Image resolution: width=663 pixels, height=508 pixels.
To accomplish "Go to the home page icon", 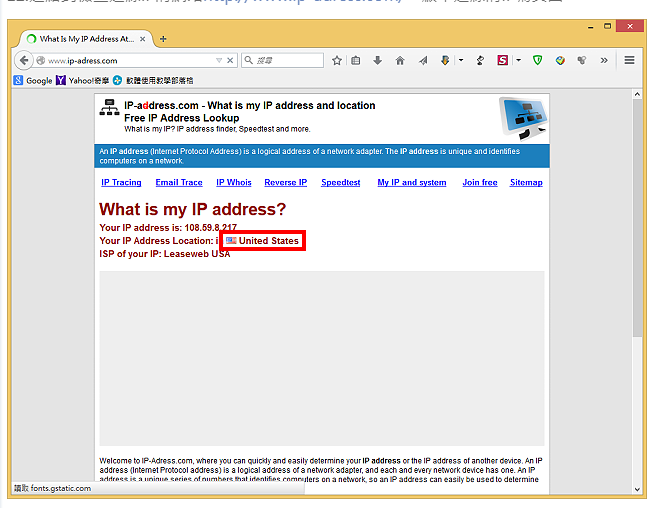I will tap(400, 60).
